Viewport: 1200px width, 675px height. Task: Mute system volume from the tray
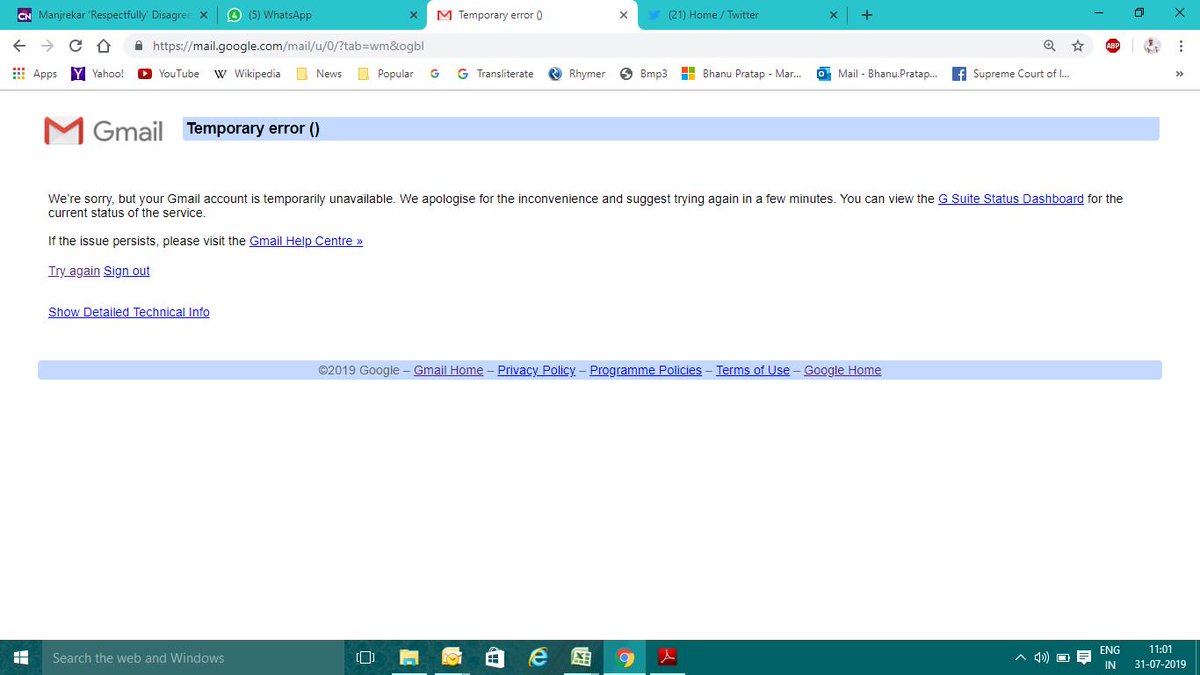point(1041,657)
